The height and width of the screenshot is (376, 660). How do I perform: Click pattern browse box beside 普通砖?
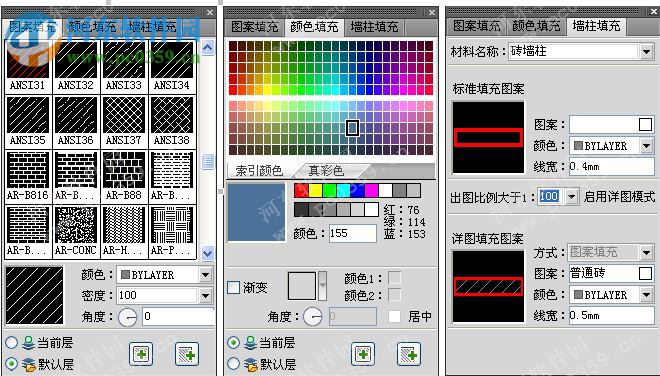point(645,273)
